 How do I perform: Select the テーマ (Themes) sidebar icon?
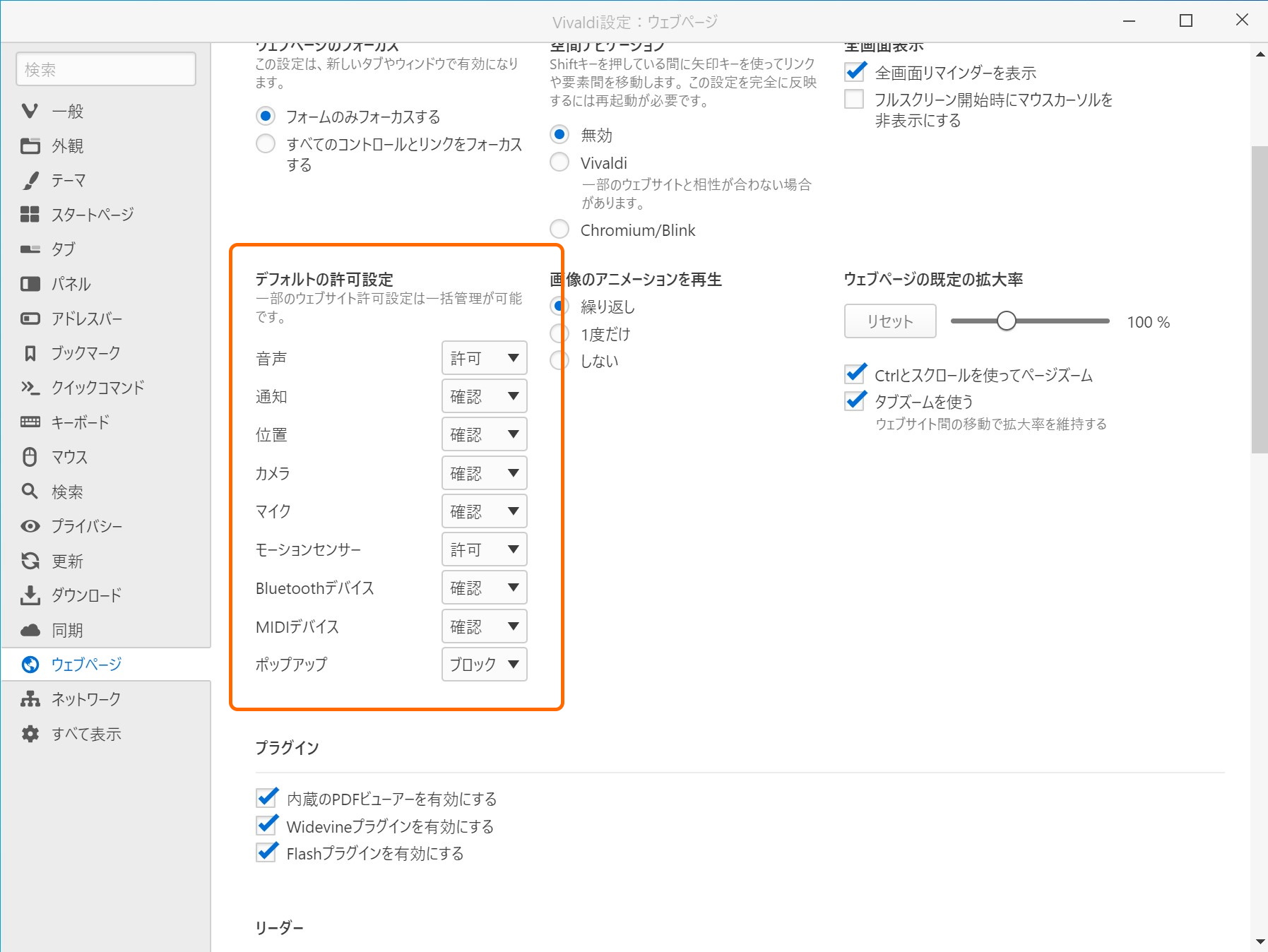[x=69, y=180]
